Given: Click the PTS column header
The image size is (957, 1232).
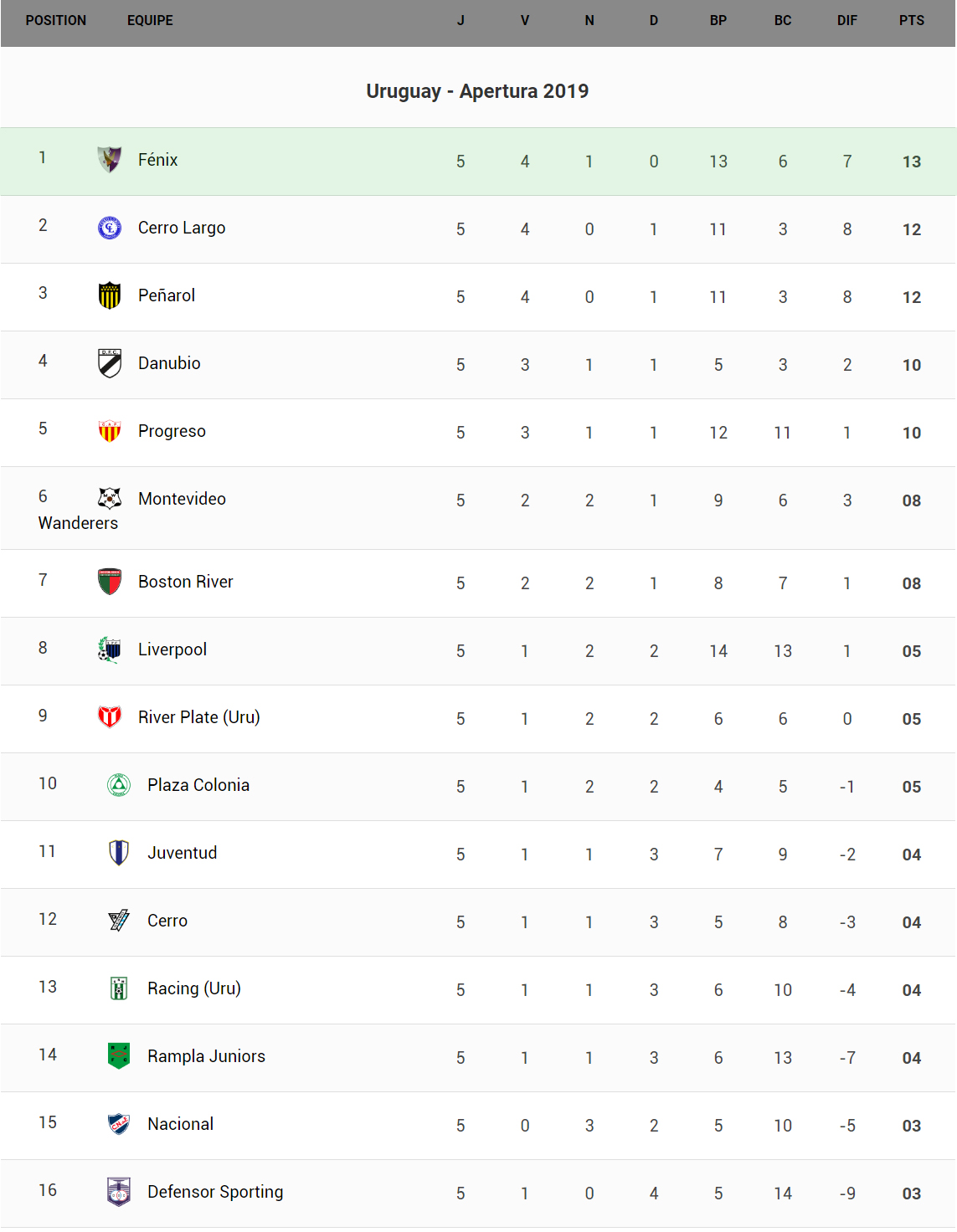Looking at the screenshot, I should [911, 21].
